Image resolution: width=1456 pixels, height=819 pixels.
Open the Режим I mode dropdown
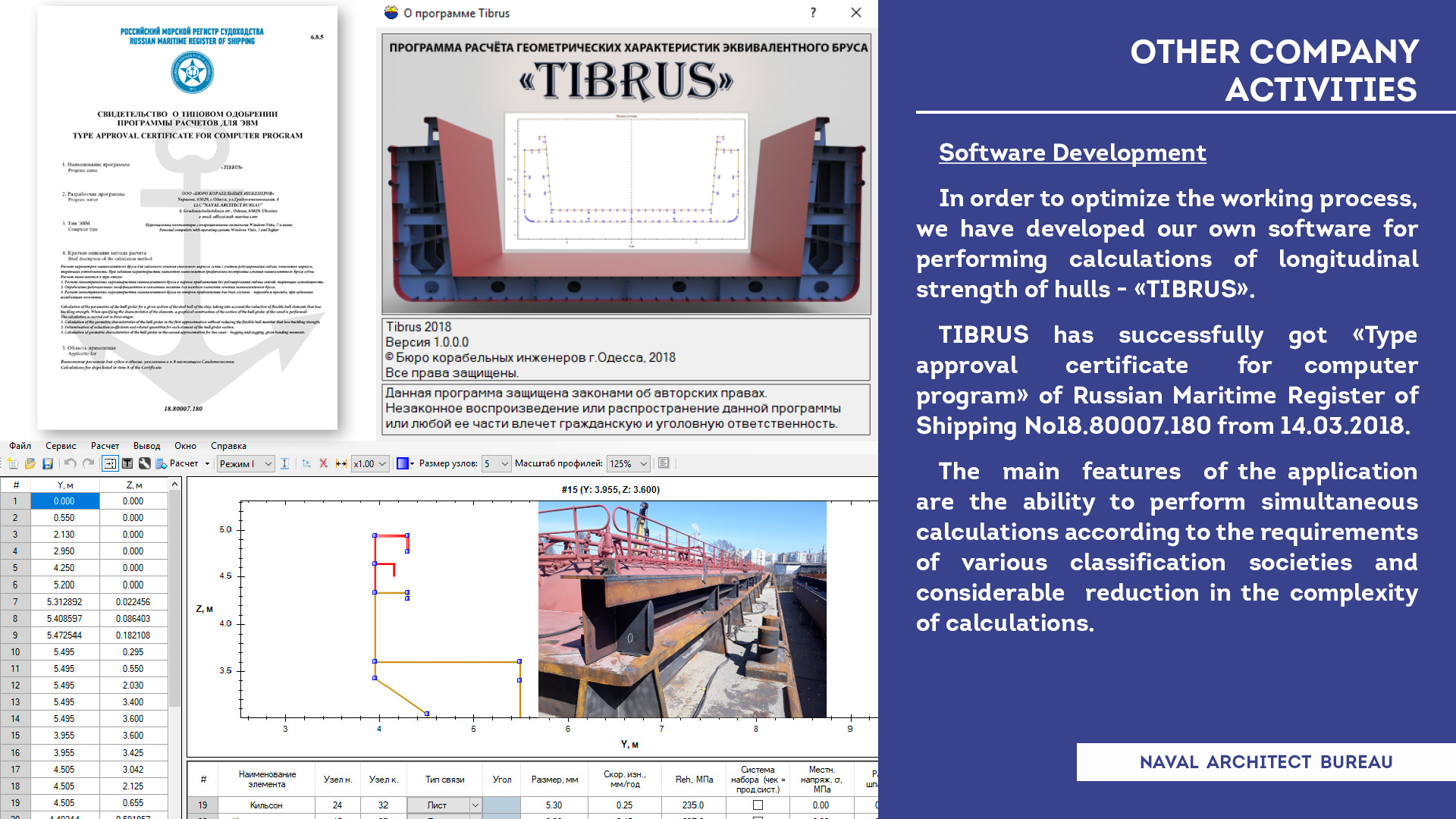[245, 463]
